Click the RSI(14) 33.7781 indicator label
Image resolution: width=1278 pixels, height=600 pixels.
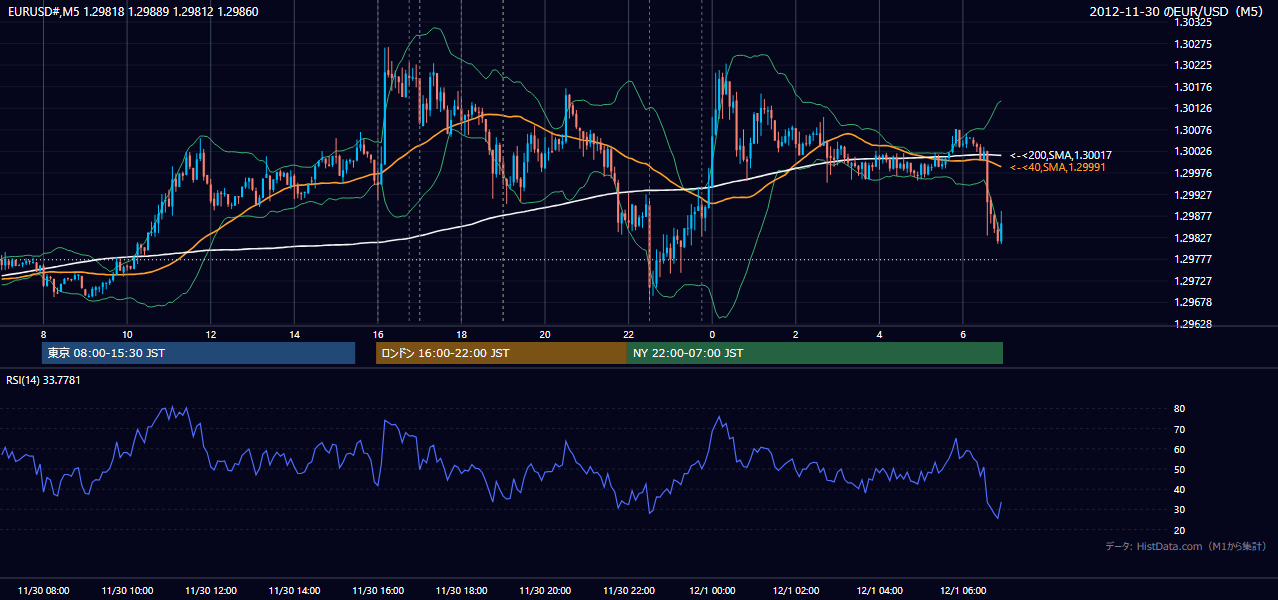pos(43,380)
